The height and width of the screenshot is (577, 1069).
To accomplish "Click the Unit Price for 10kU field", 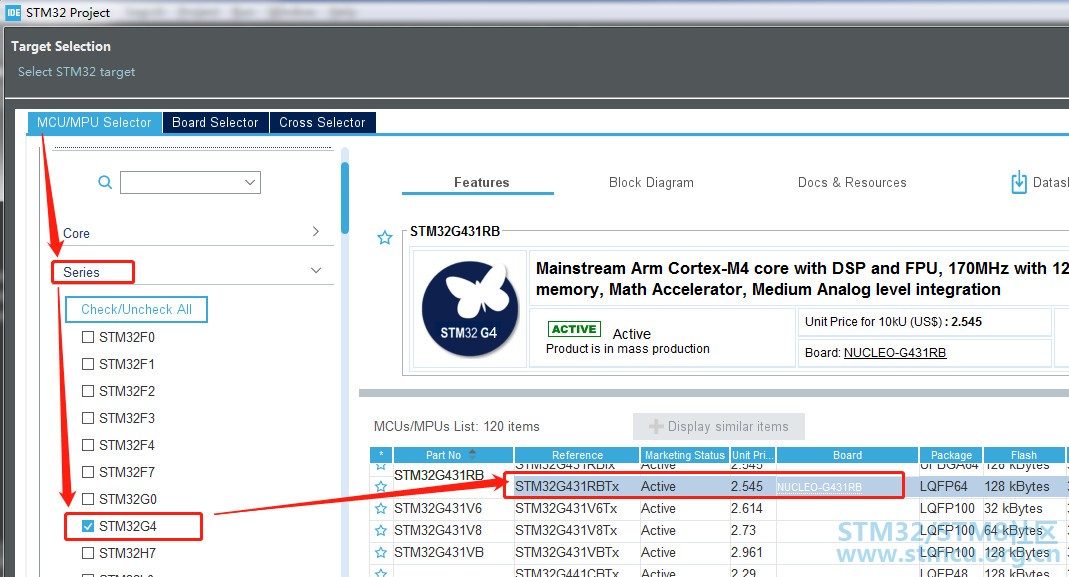I will 924,322.
